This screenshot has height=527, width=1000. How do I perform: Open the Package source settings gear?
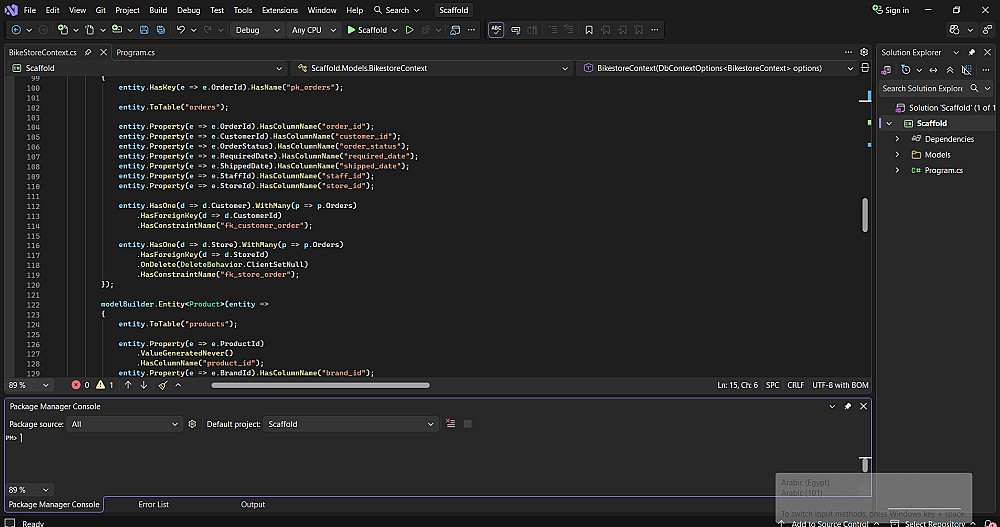pos(193,424)
